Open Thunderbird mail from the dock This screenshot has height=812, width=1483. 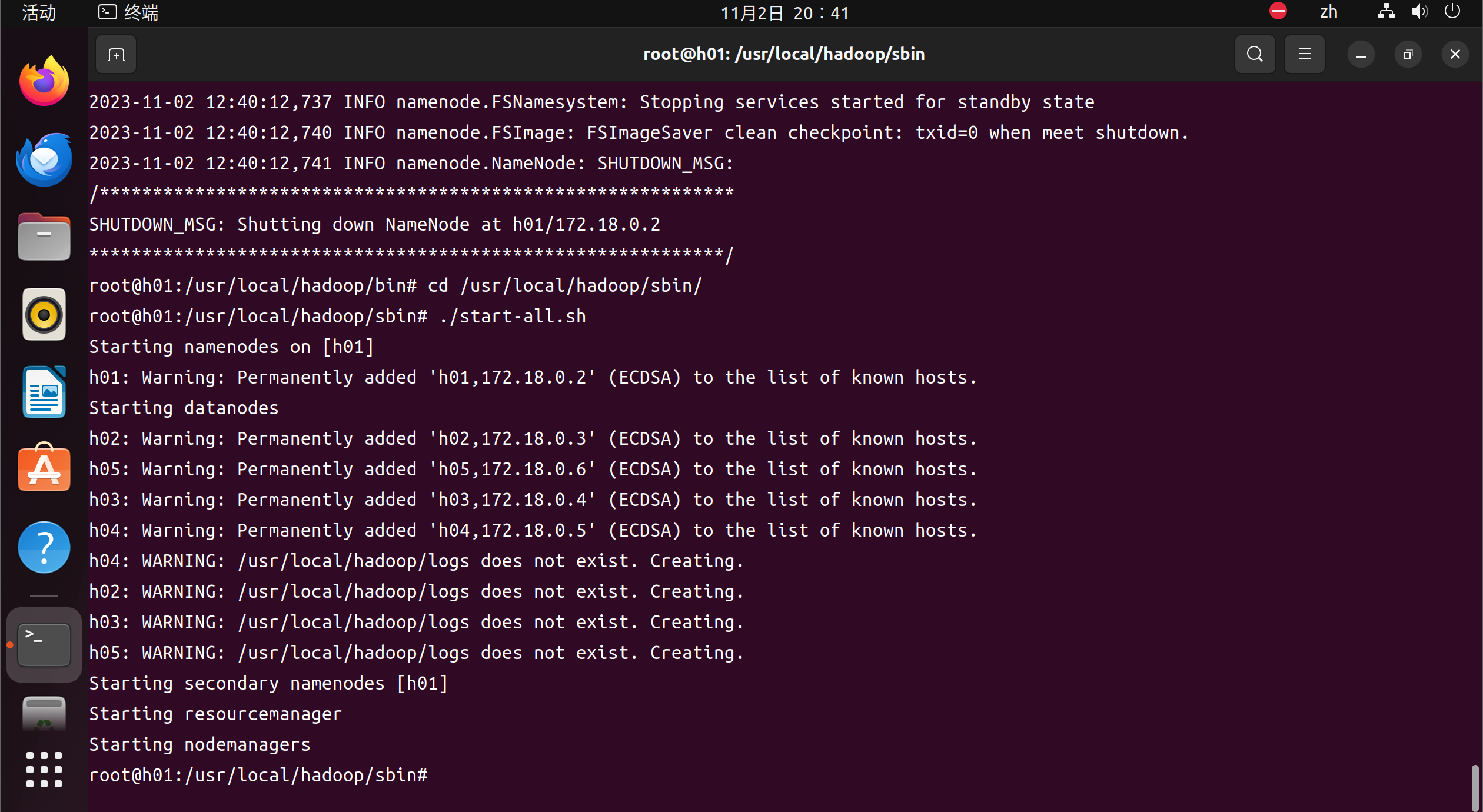pos(44,159)
